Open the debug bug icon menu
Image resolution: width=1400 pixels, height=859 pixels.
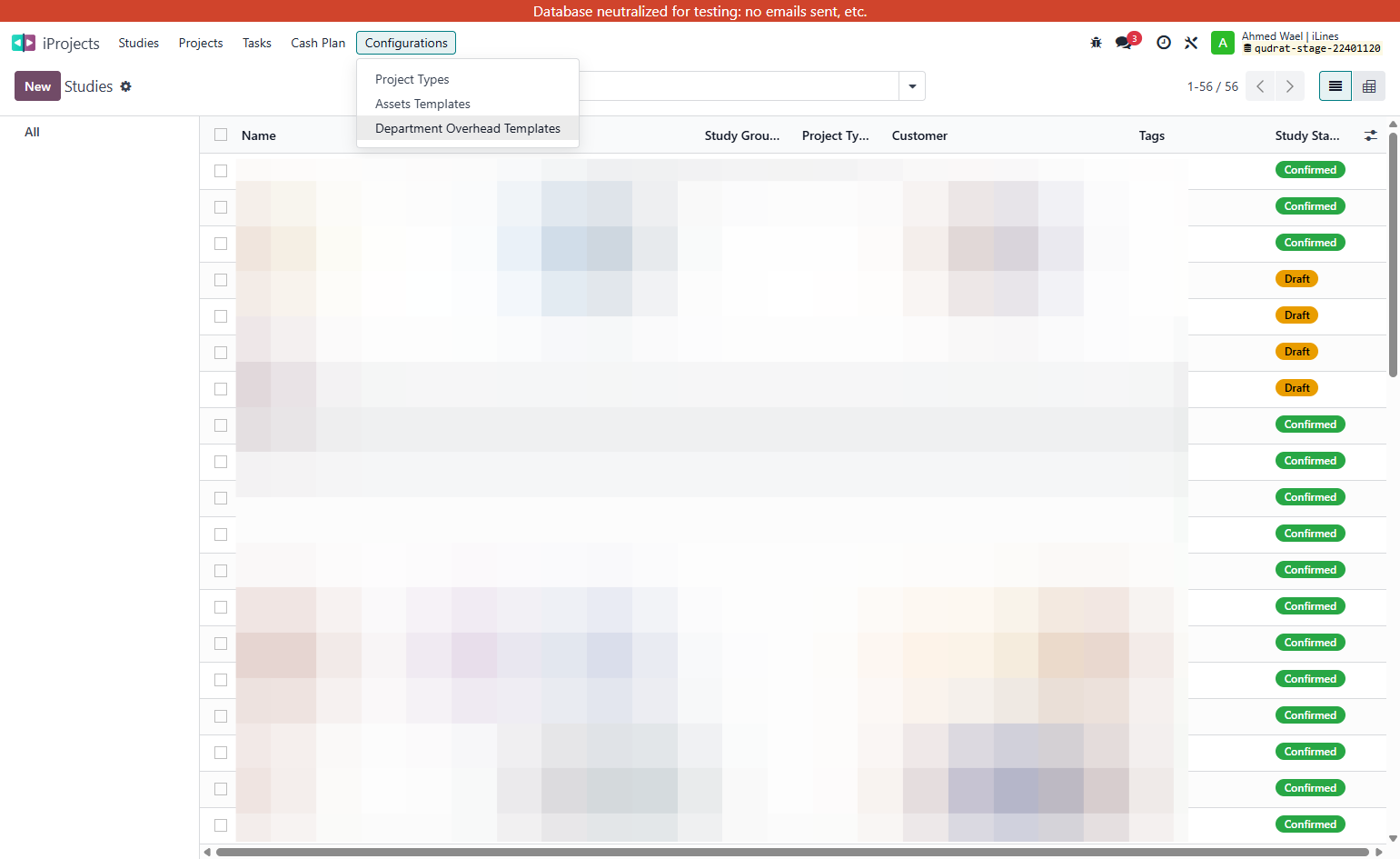coord(1096,43)
